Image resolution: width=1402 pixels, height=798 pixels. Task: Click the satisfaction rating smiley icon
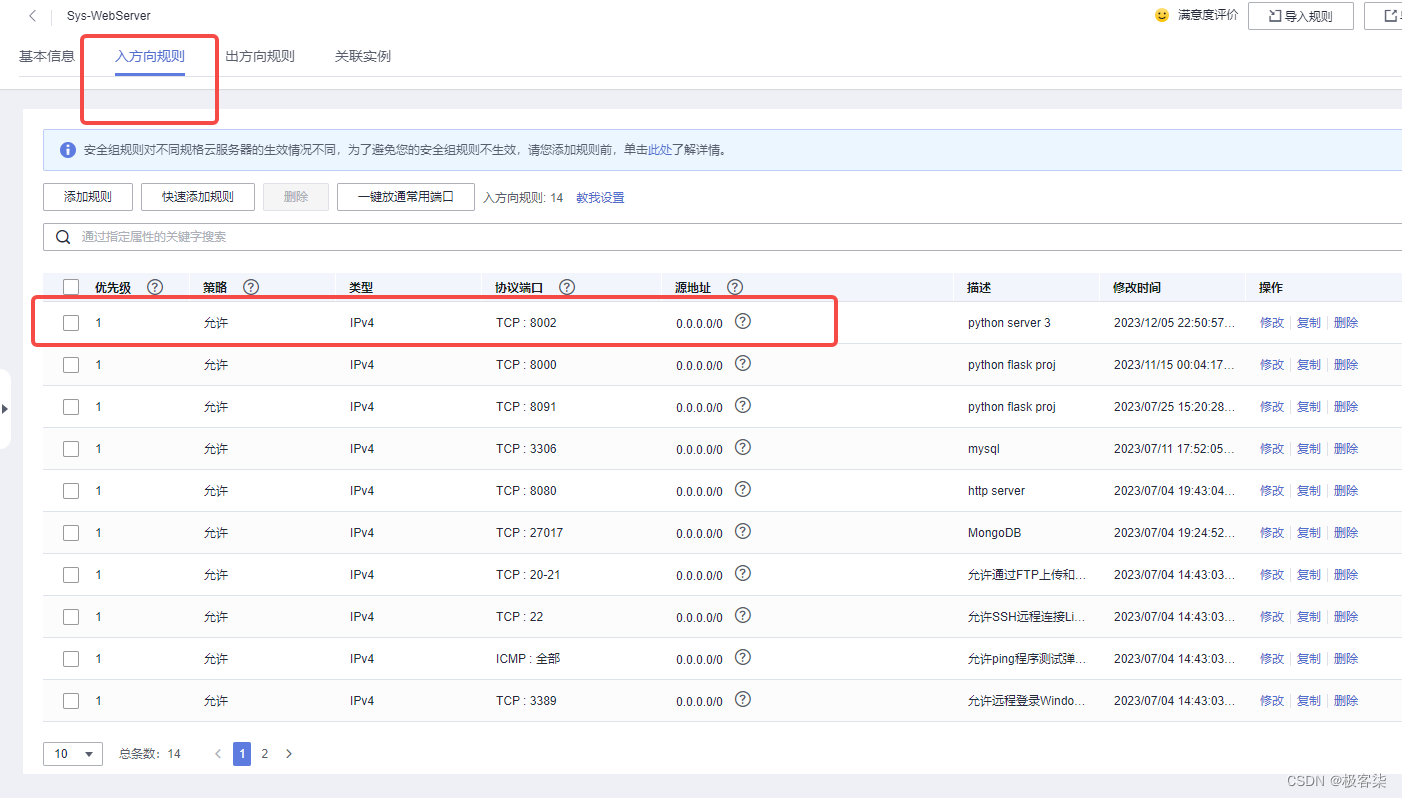1161,15
